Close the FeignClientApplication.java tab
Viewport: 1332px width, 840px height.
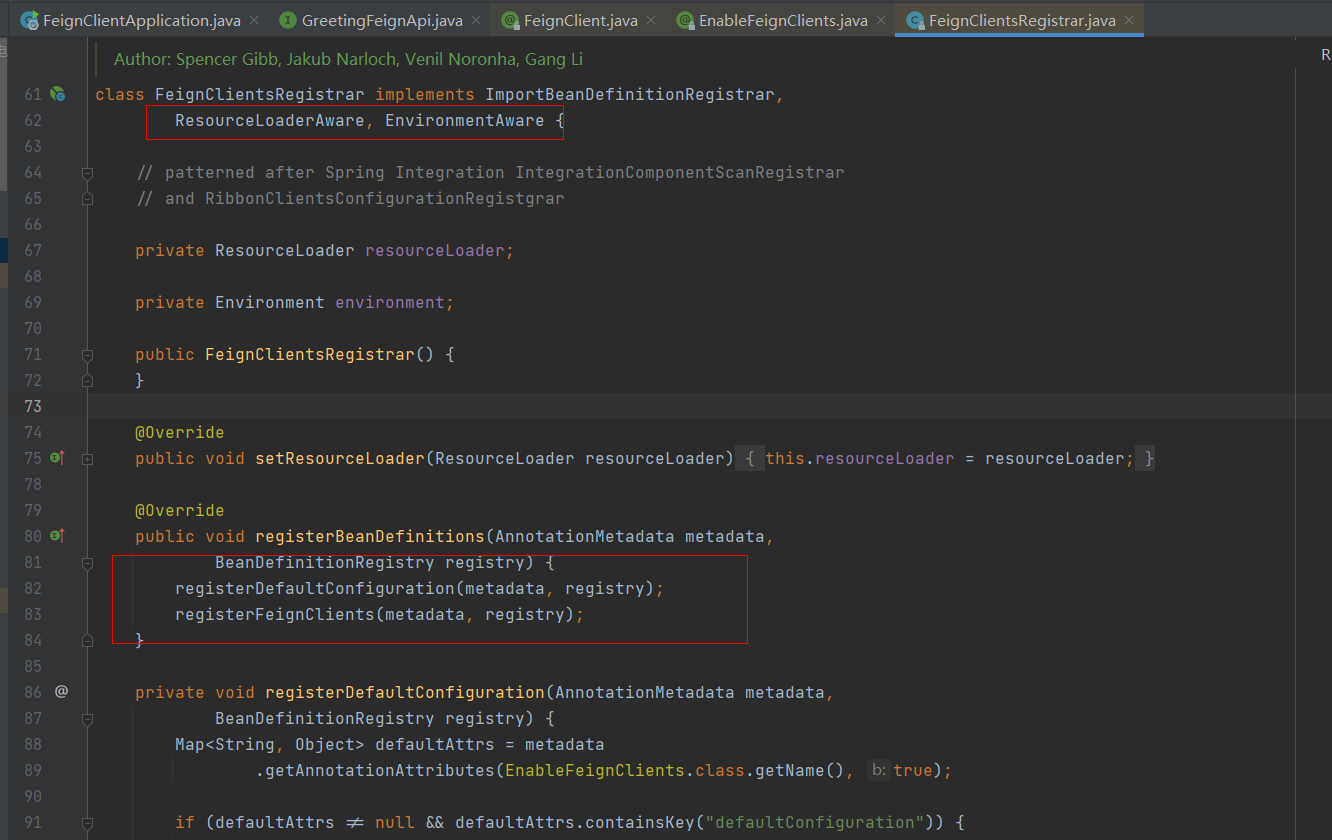[x=253, y=20]
